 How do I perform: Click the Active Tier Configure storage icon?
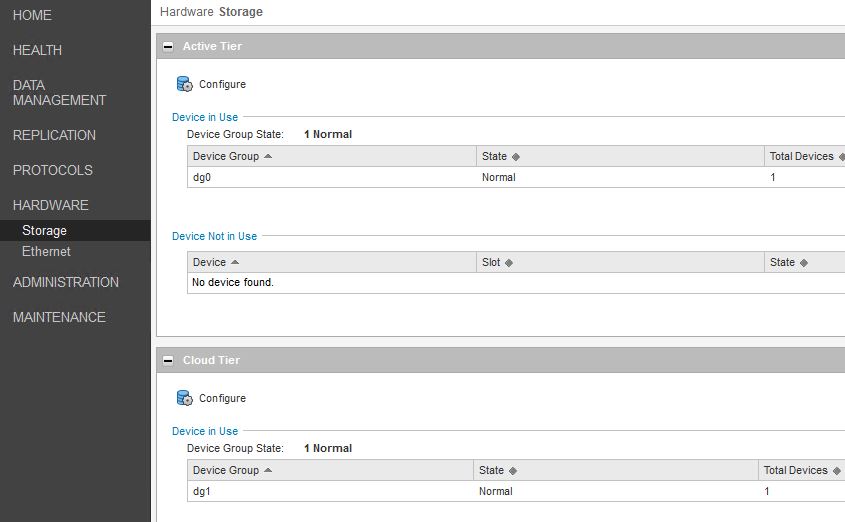[184, 84]
